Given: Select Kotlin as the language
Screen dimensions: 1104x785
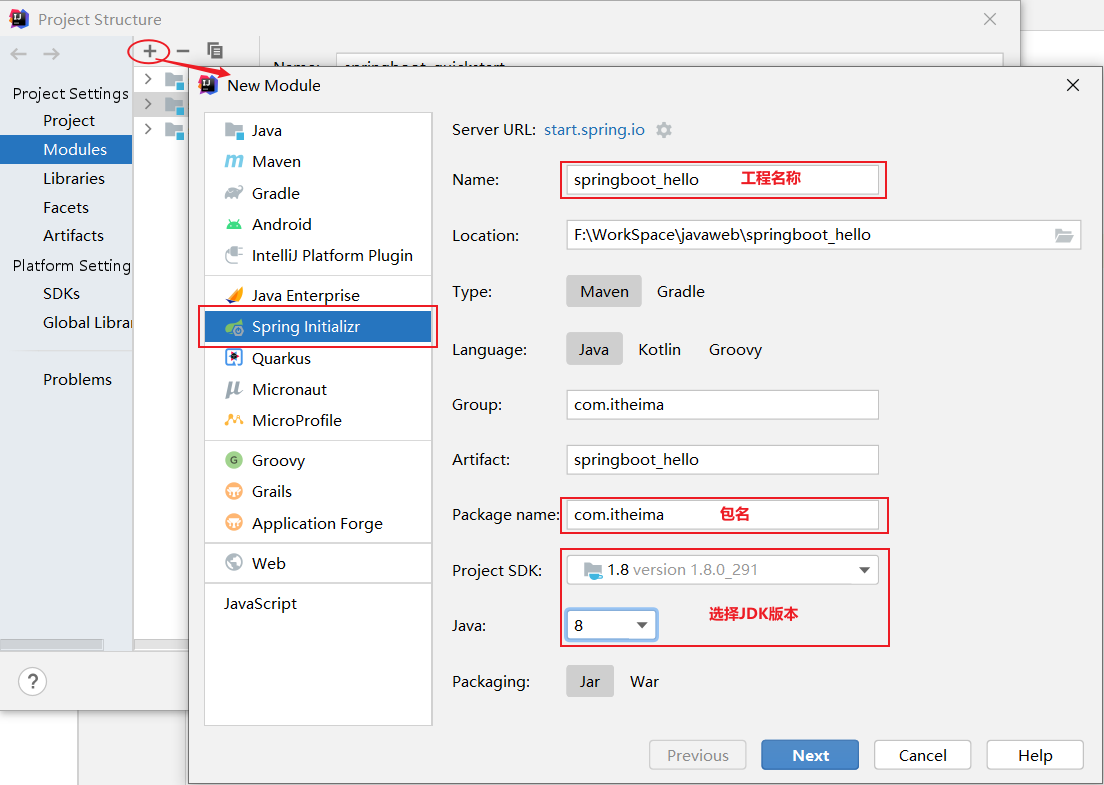Looking at the screenshot, I should (x=660, y=349).
